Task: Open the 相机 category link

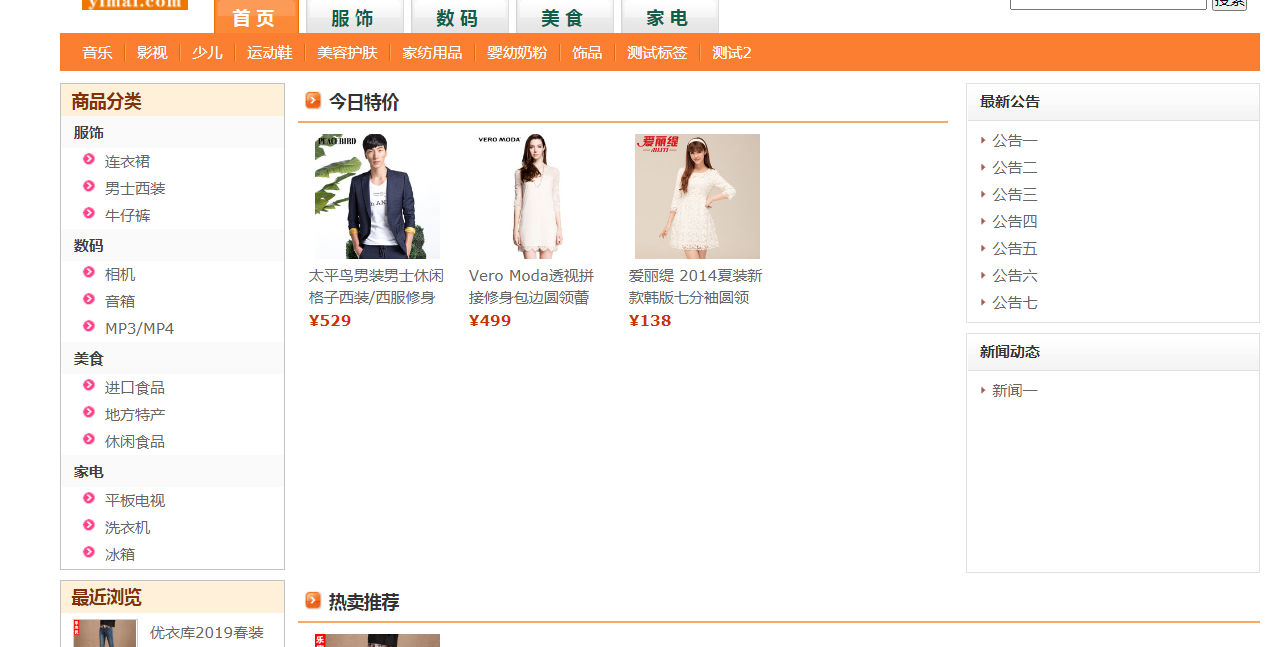Action: pos(120,274)
